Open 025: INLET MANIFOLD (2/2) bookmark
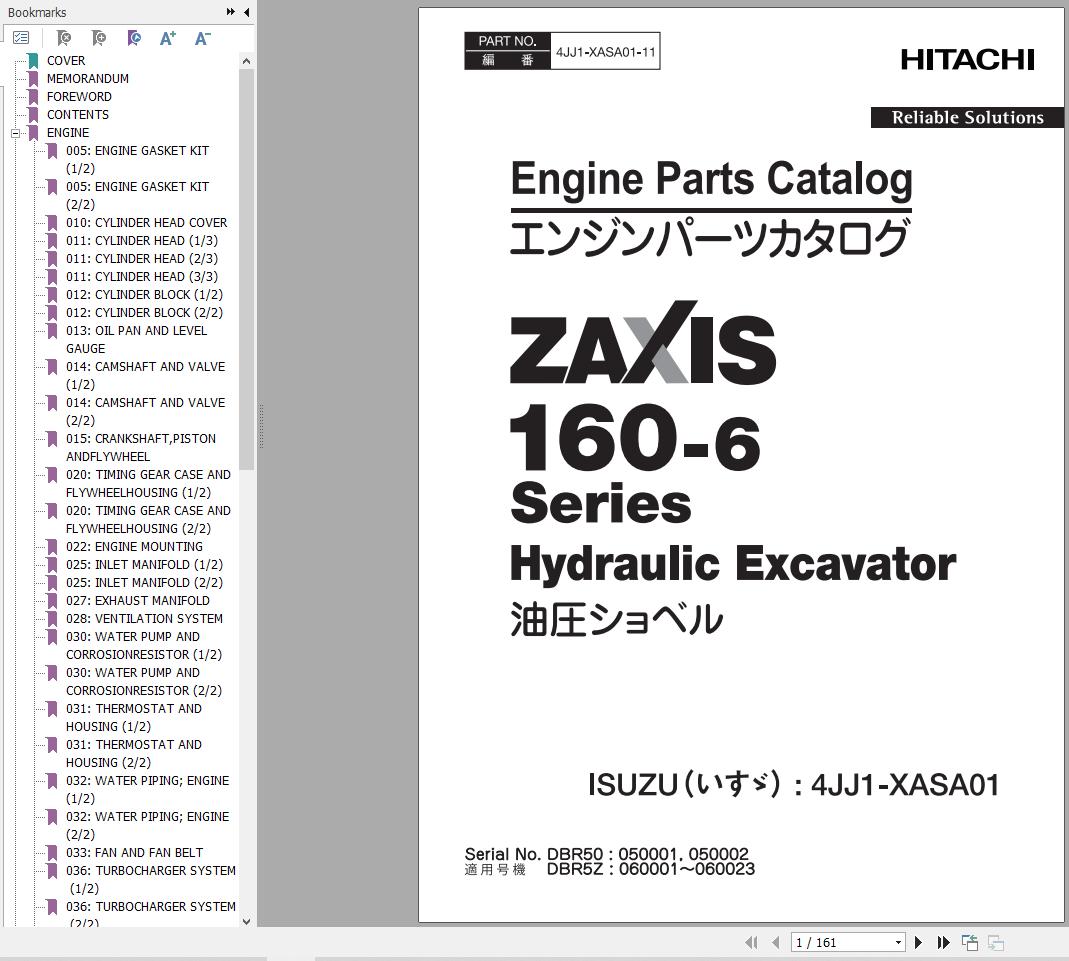The height and width of the screenshot is (961, 1069). 145,583
